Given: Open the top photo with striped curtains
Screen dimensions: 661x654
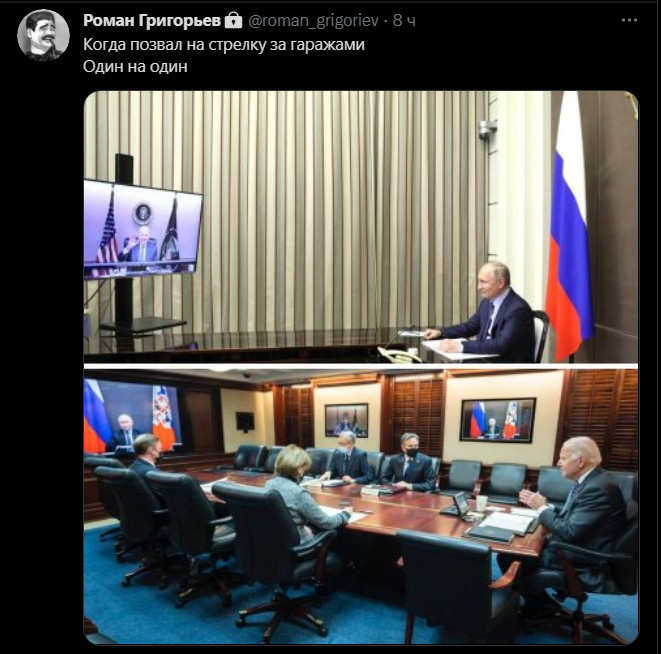Looking at the screenshot, I should tap(361, 227).
